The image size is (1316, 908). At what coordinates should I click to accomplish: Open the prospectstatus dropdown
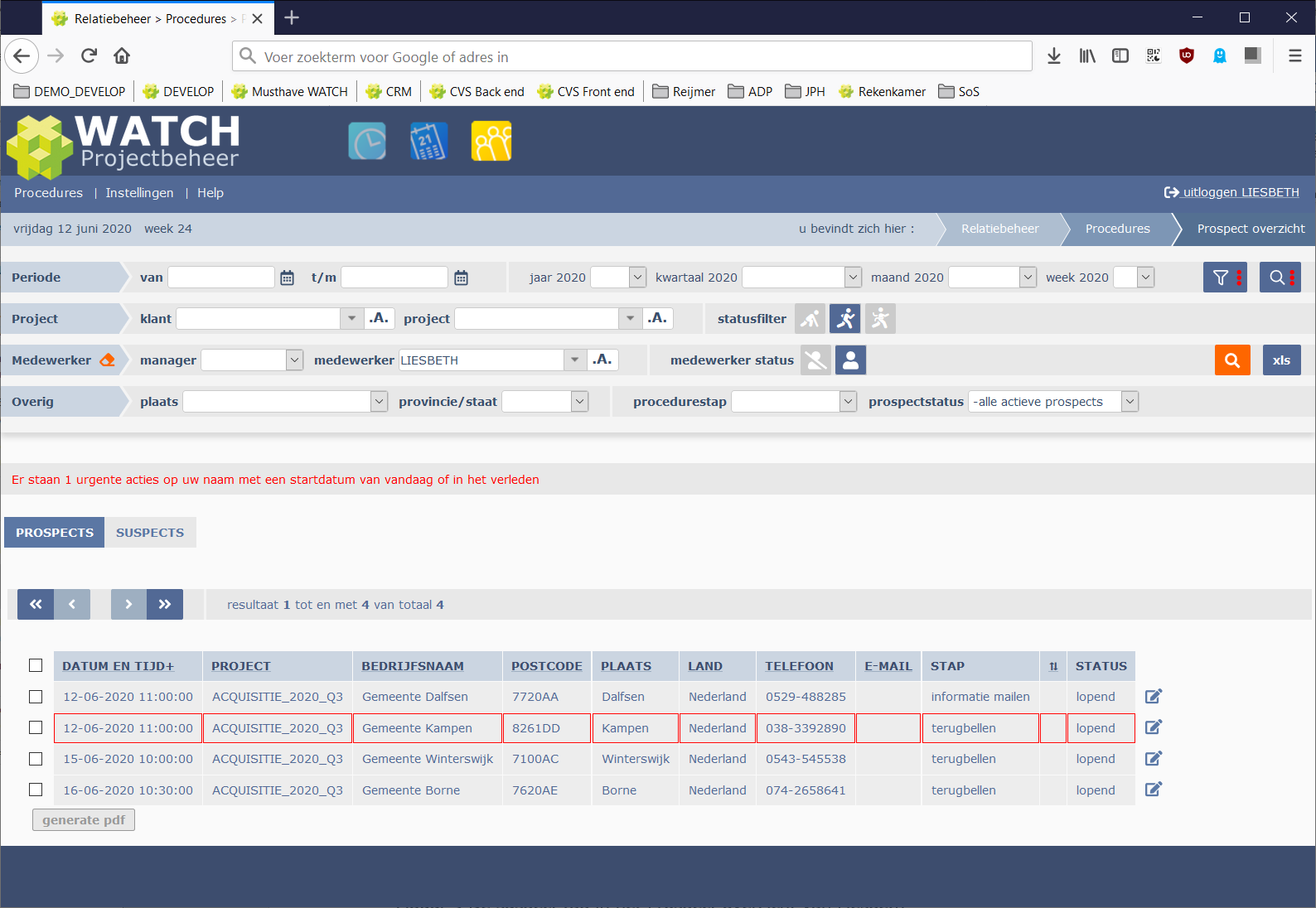click(1053, 401)
